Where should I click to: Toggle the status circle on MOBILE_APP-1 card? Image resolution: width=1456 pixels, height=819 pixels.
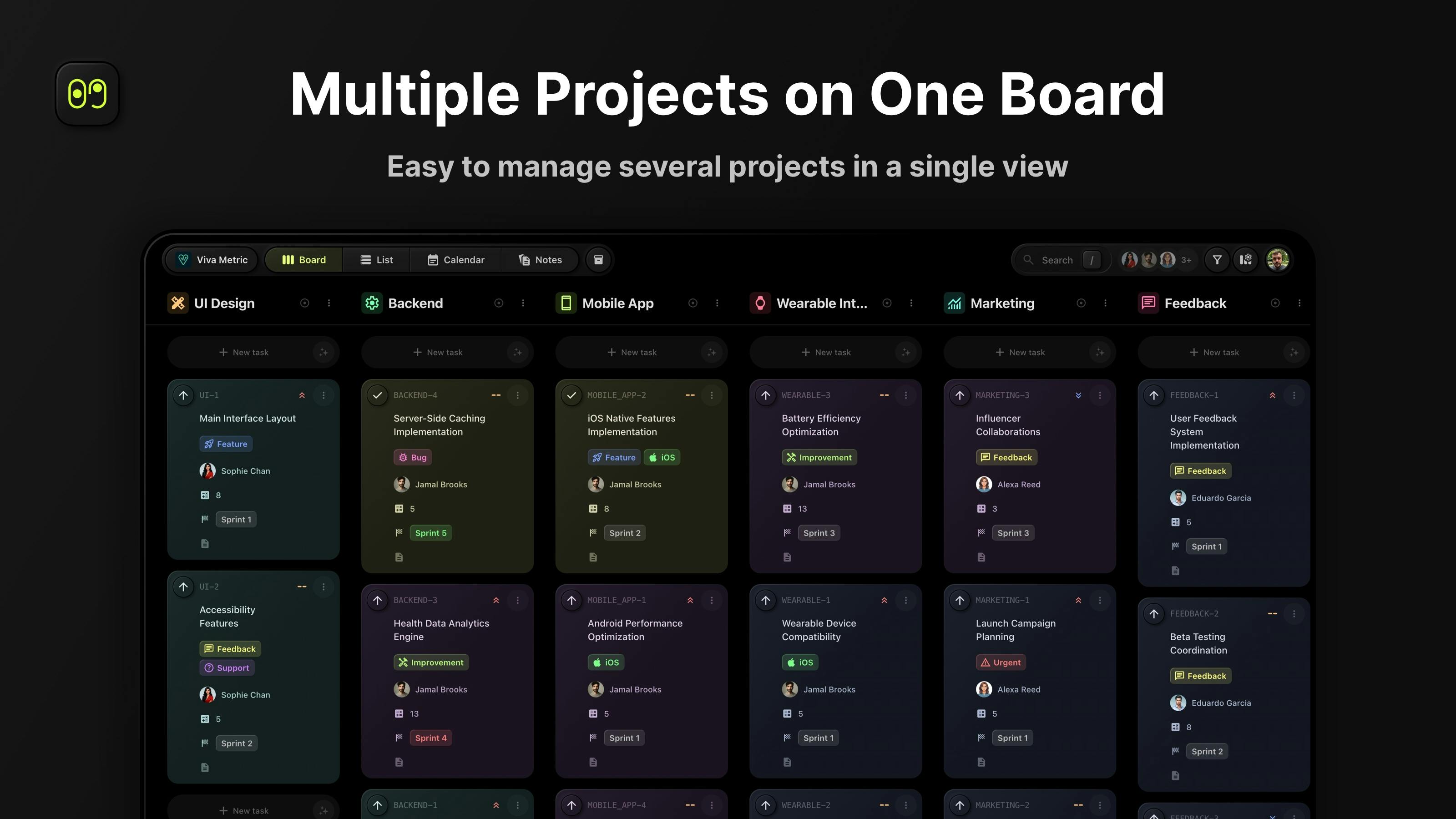click(x=571, y=600)
